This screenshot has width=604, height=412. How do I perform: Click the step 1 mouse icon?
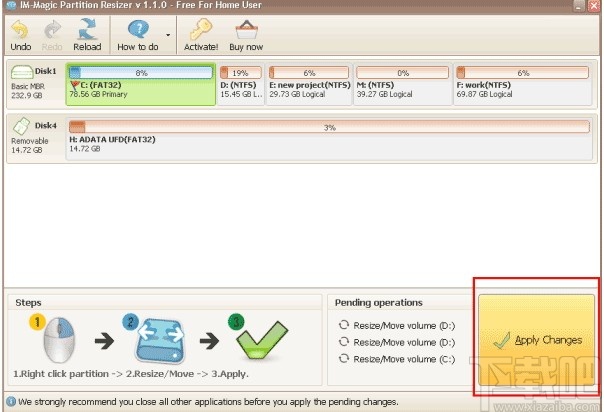(x=59, y=340)
